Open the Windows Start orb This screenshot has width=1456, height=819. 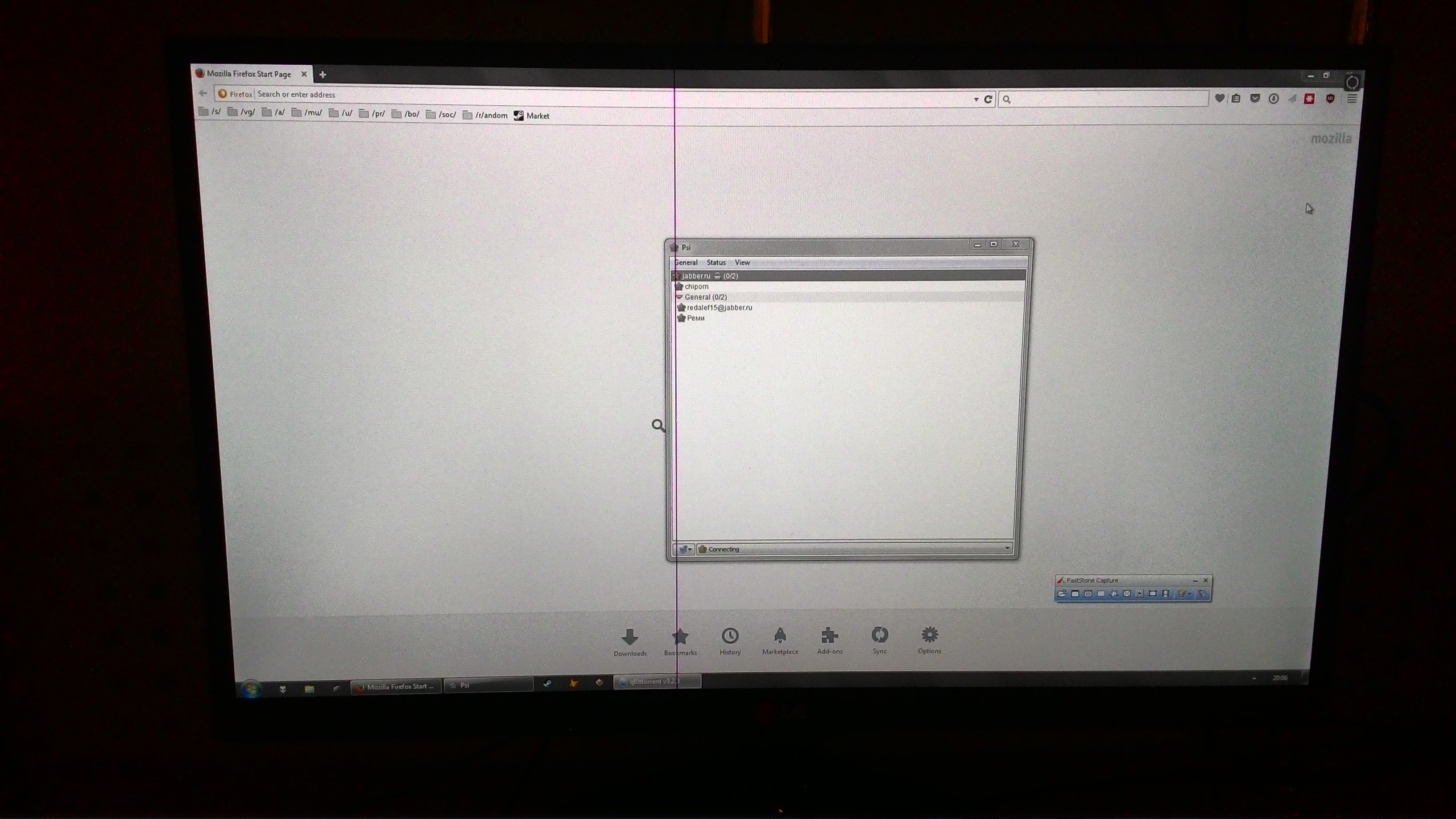pyautogui.click(x=250, y=689)
